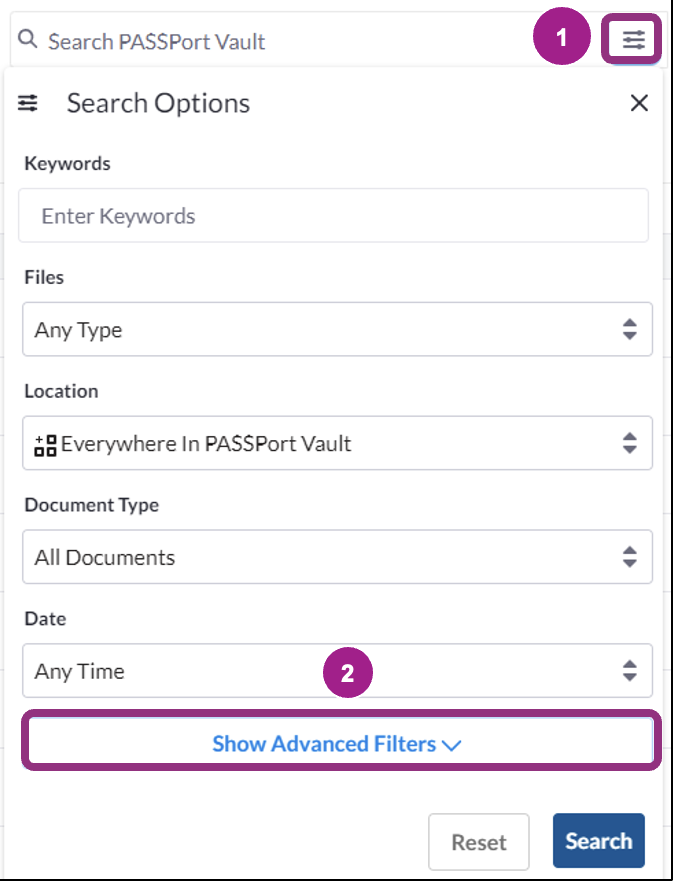Click the Location stepper control arrows

click(x=631, y=443)
